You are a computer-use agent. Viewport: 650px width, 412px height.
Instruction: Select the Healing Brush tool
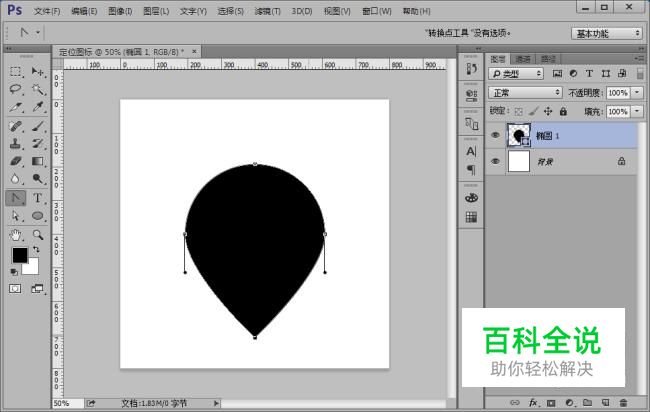16,126
